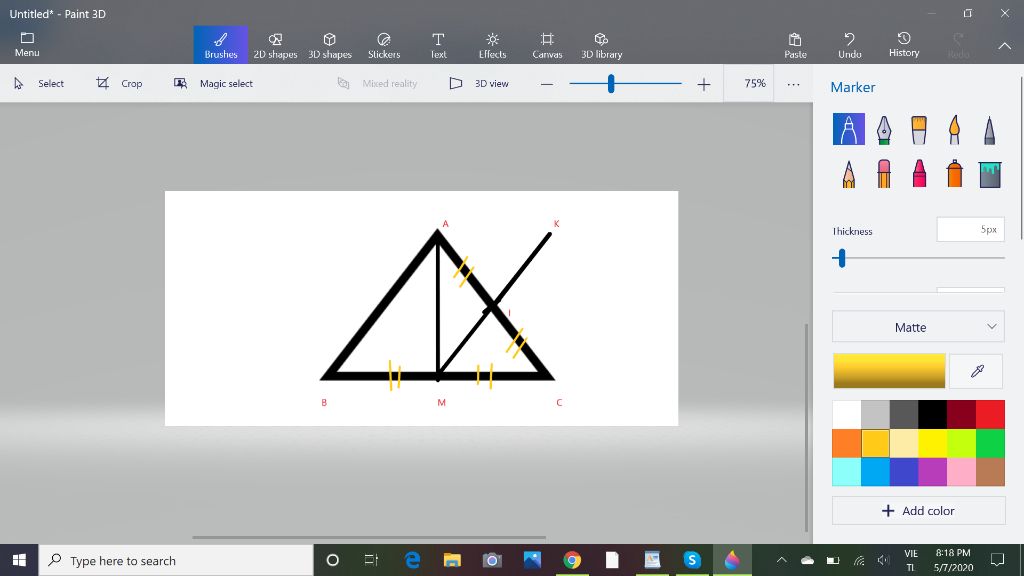The width and height of the screenshot is (1024, 576).
Task: Open the Matte material dropdown
Action: pyautogui.click(x=918, y=327)
